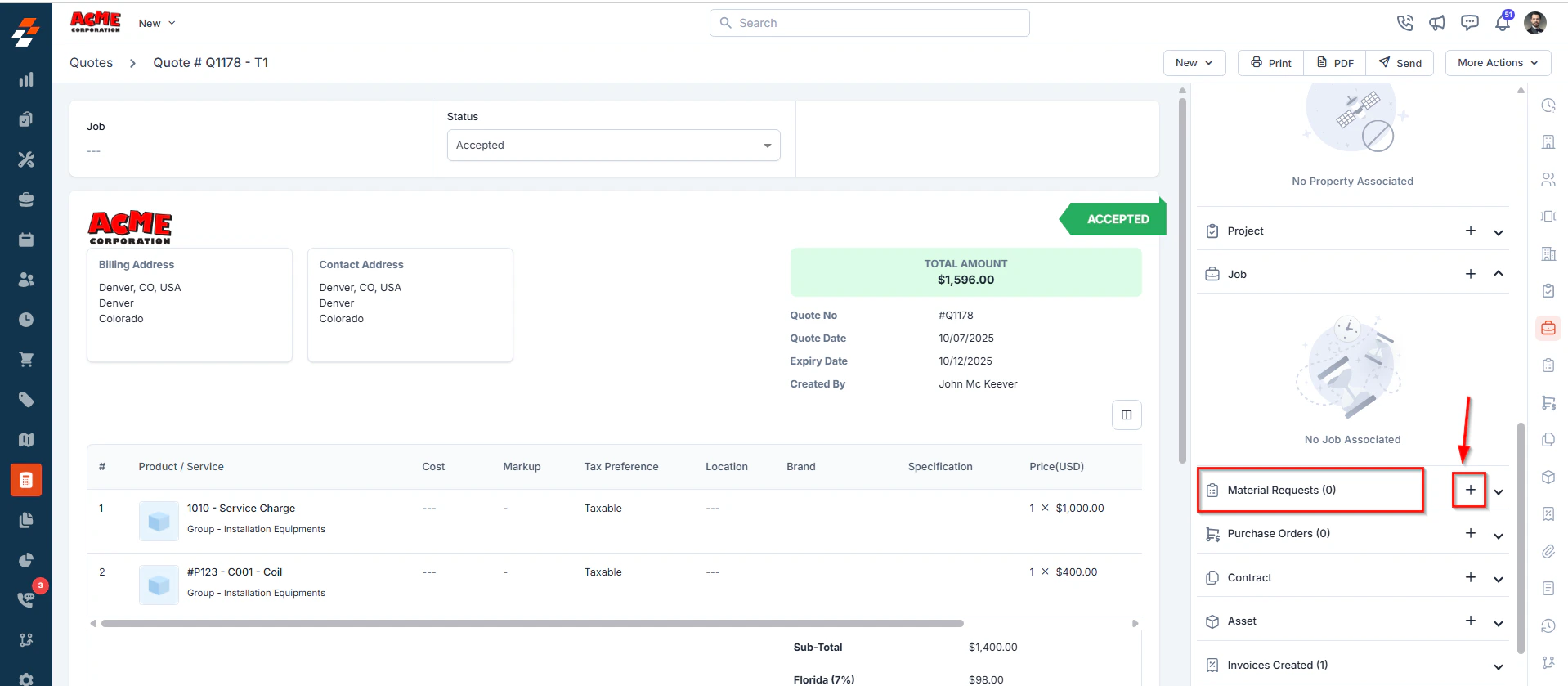The height and width of the screenshot is (686, 1568).
Task: Expand the Asset section chevron
Action: pos(1499,623)
